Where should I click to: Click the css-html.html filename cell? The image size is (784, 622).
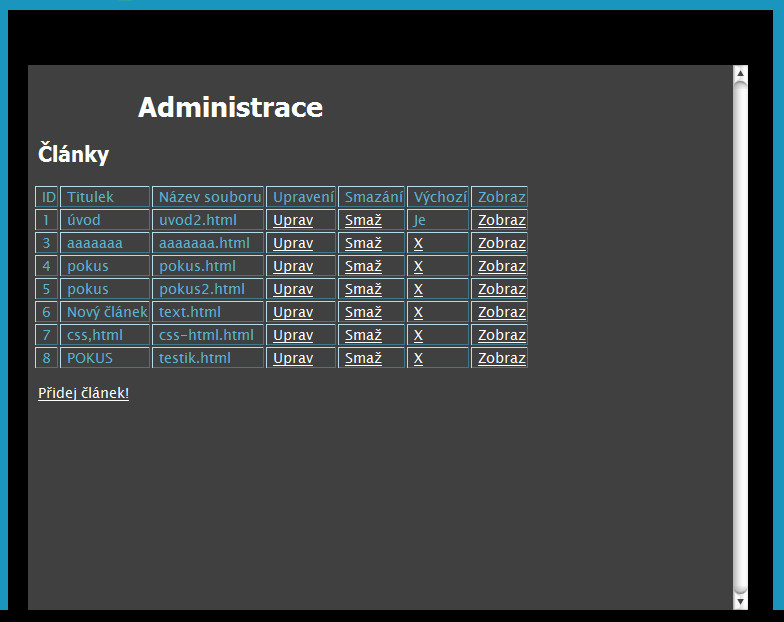(x=208, y=335)
